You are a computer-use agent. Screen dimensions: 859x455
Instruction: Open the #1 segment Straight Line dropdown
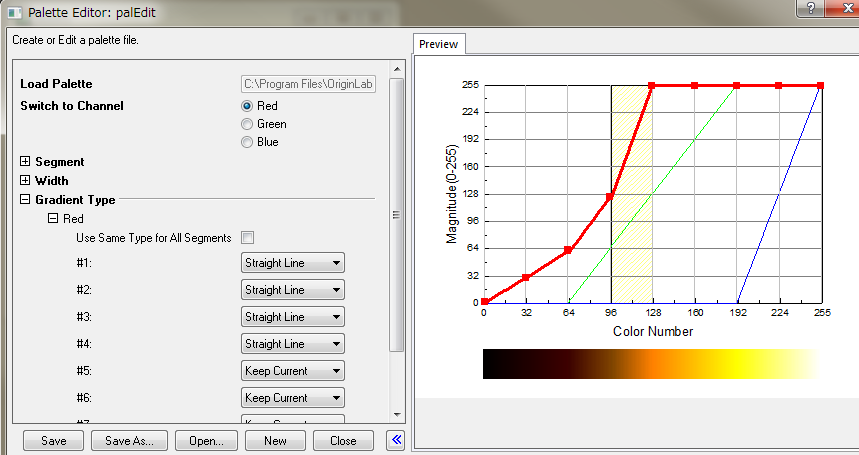(x=293, y=263)
